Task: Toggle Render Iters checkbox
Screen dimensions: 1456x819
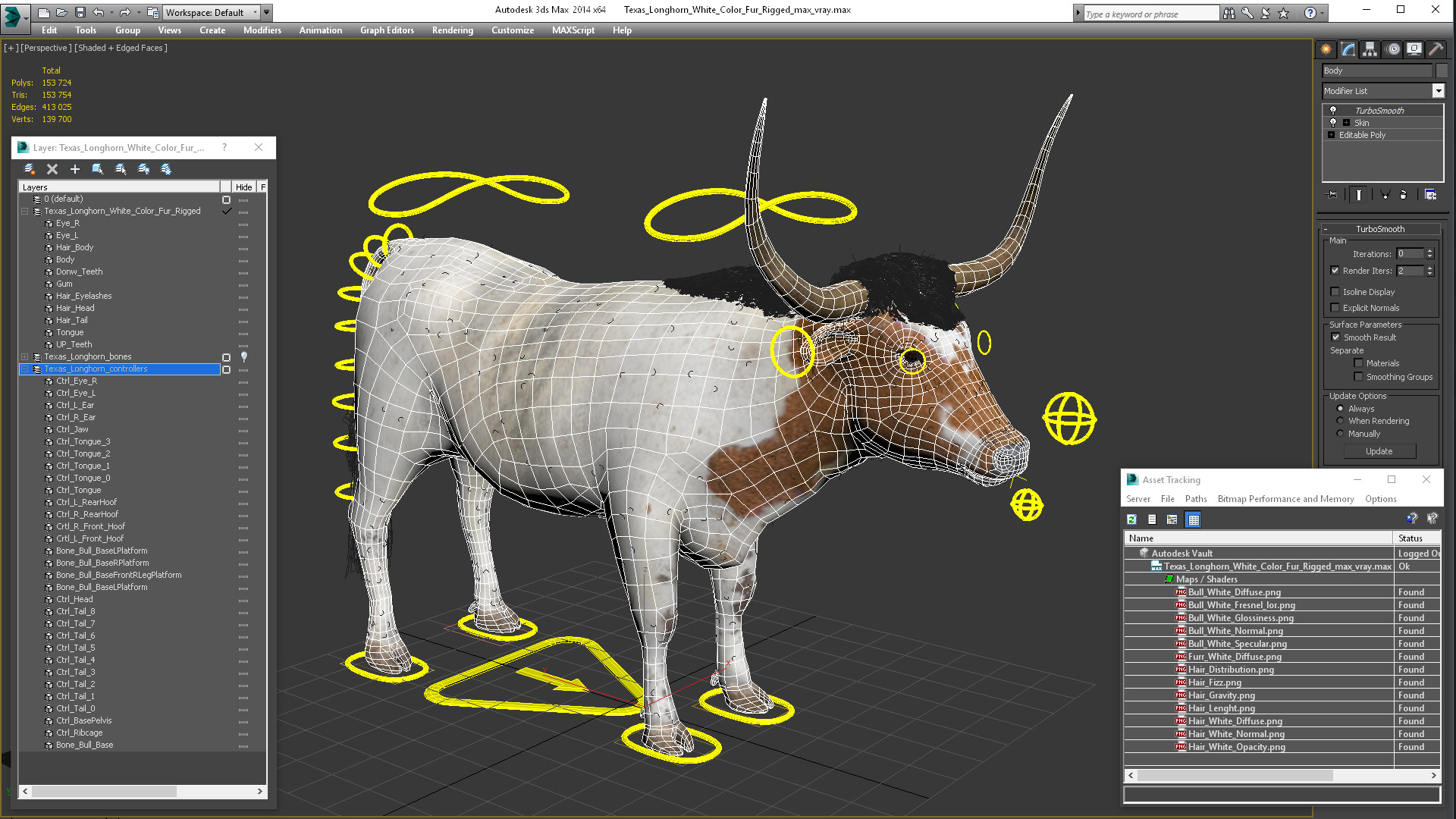Action: (x=1335, y=271)
